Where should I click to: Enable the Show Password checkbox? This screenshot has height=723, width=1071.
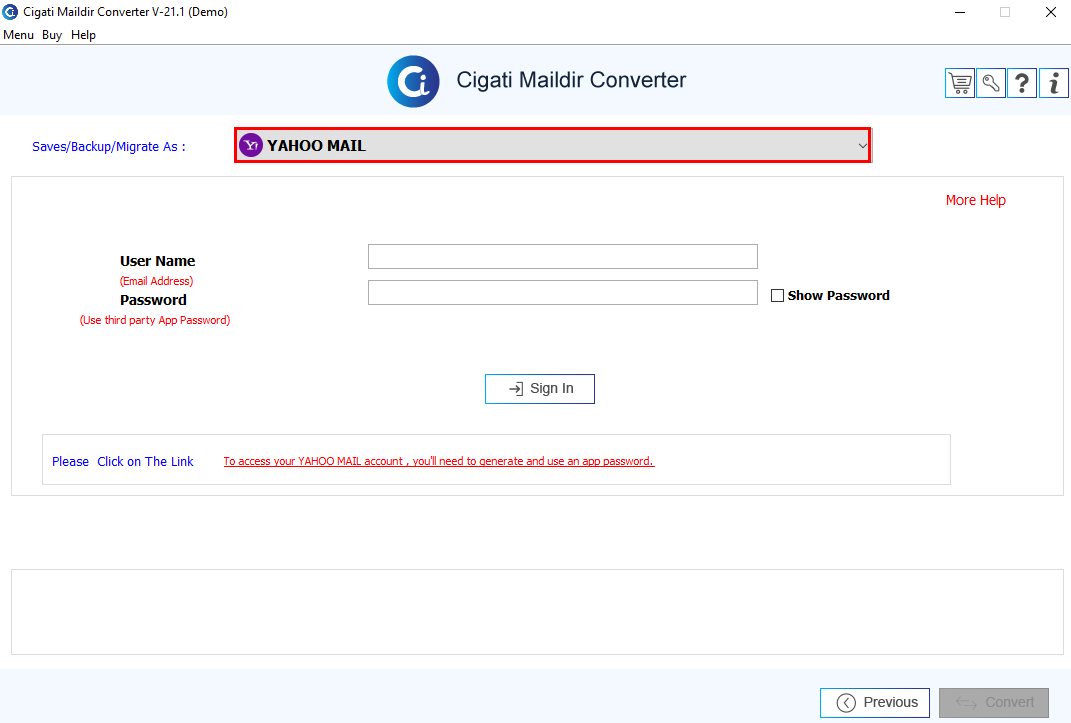[x=777, y=296]
